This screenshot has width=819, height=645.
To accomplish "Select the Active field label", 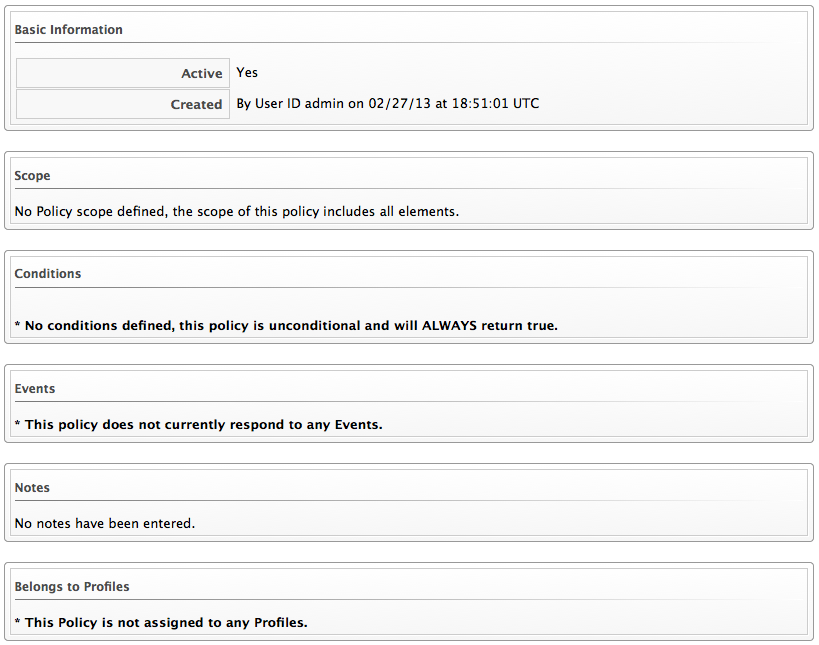I will coord(201,74).
